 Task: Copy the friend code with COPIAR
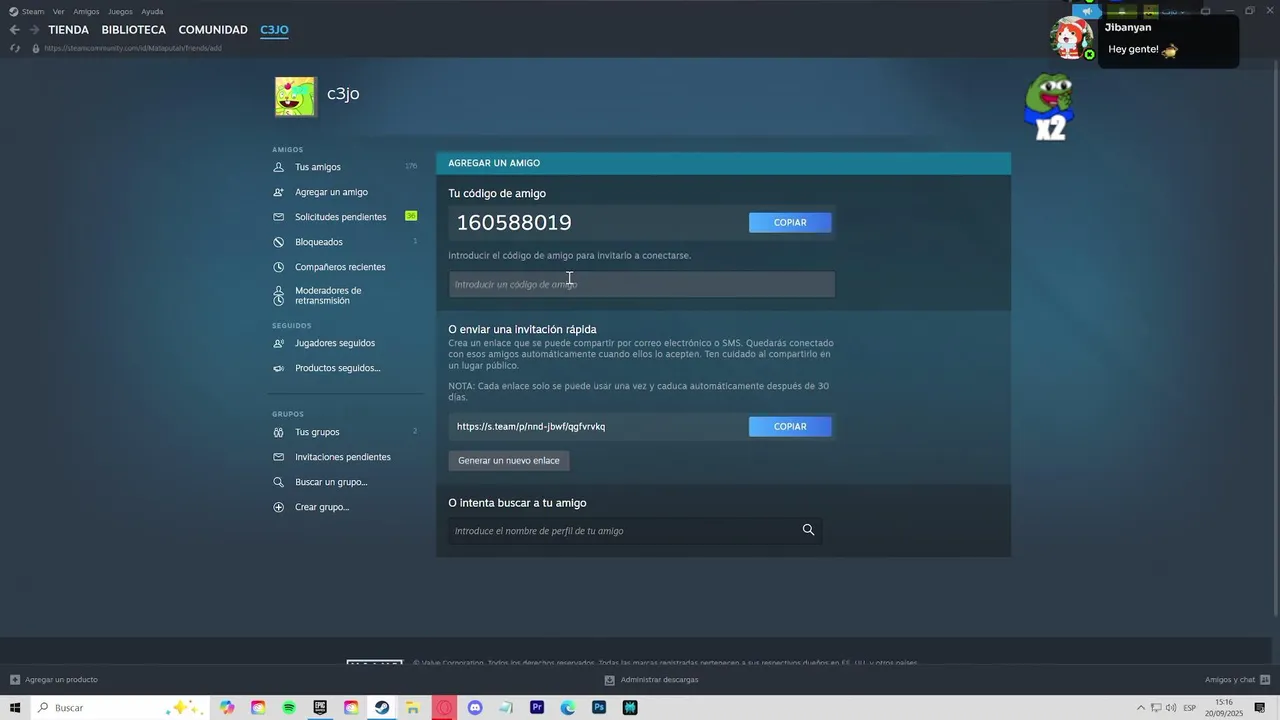pyautogui.click(x=790, y=222)
